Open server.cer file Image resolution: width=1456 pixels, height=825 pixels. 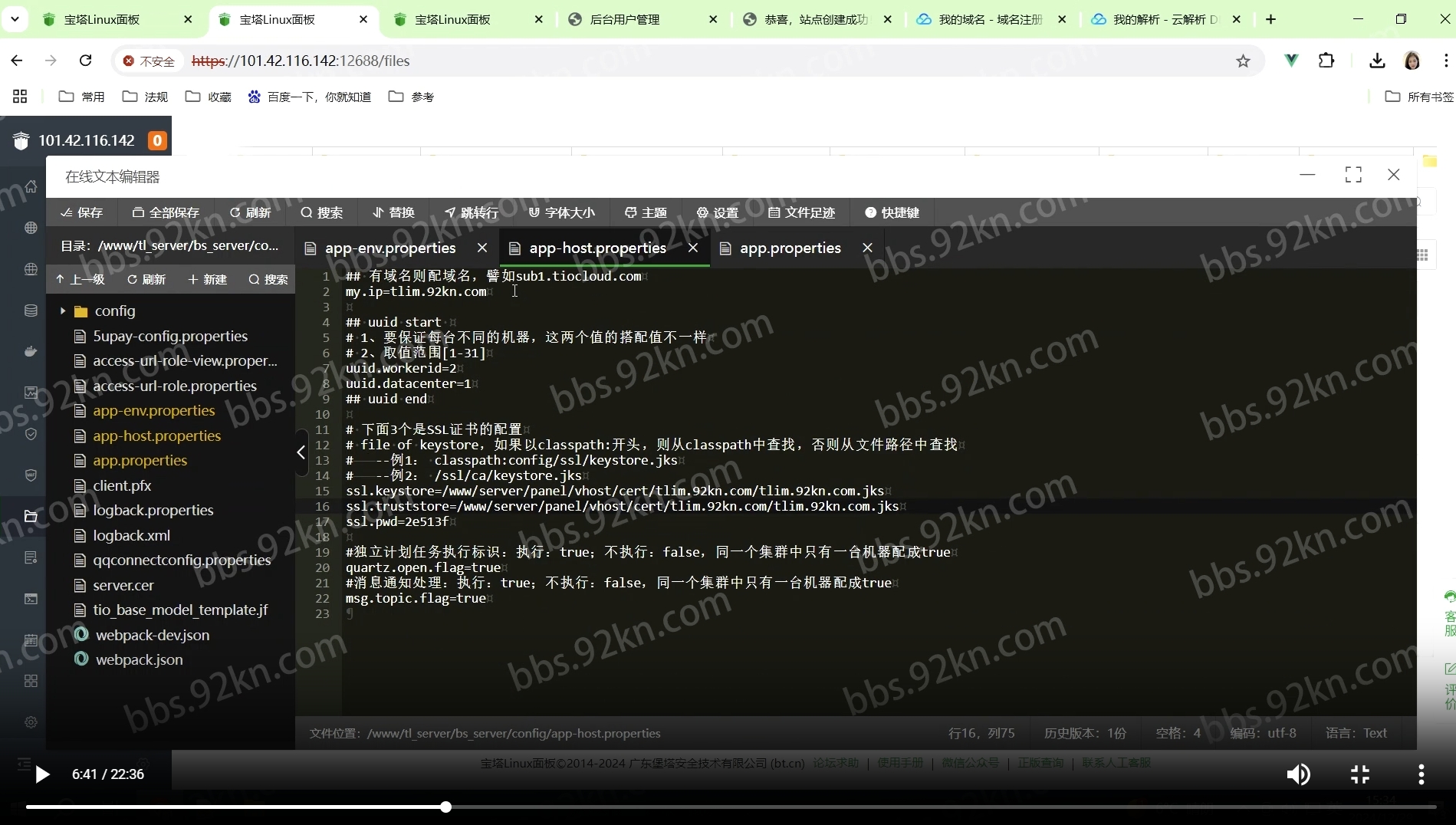(x=123, y=585)
